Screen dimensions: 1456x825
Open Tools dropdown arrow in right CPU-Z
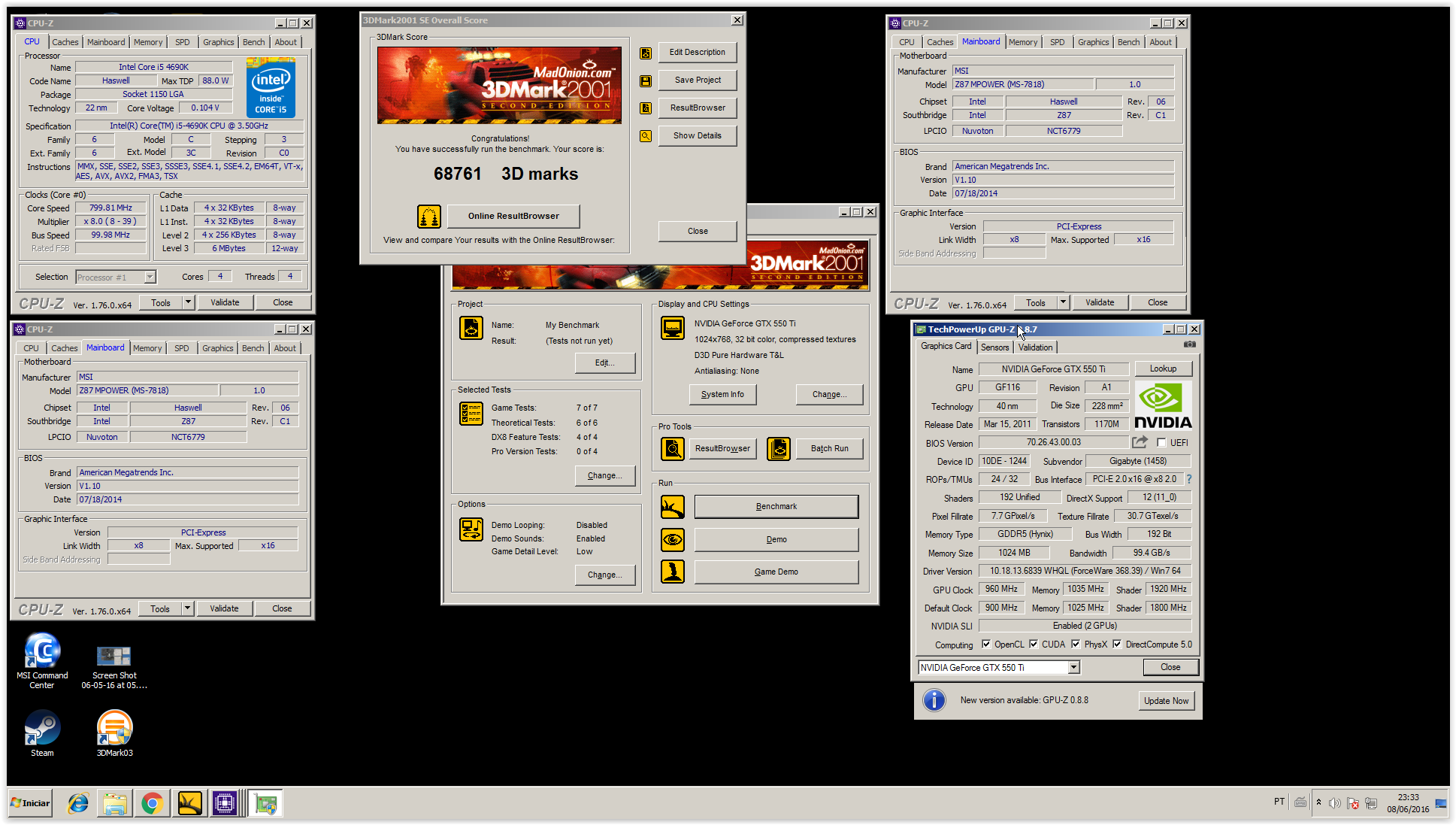point(1063,303)
